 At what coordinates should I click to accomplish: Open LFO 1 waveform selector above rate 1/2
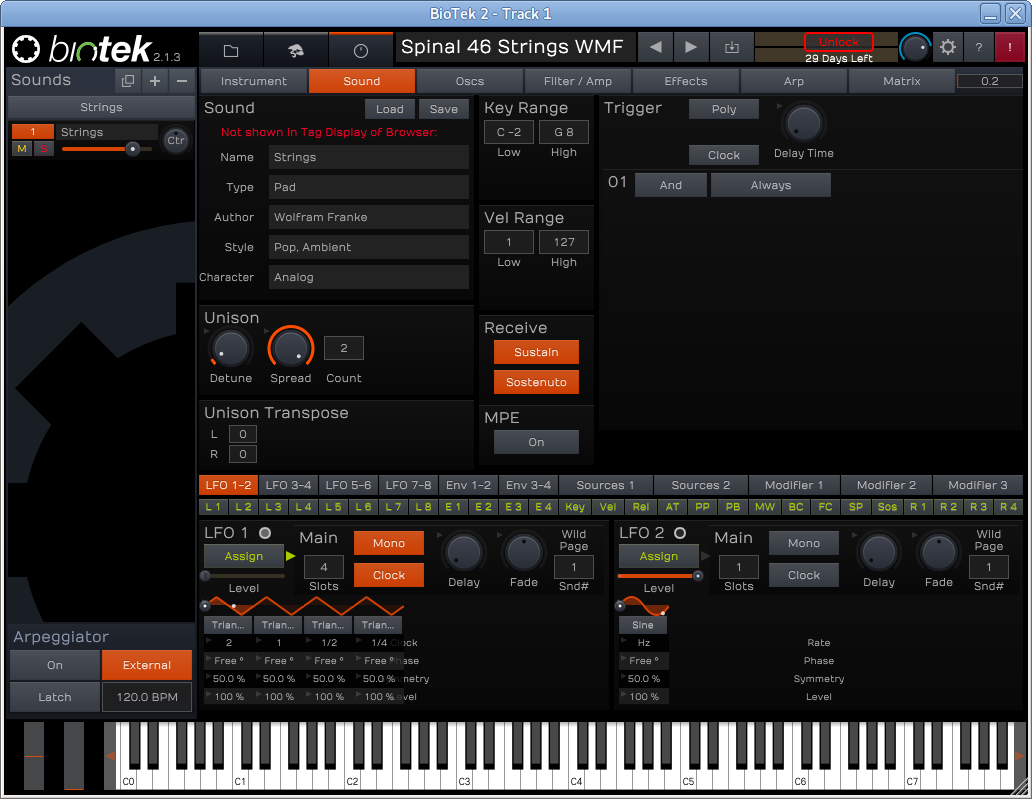(x=328, y=625)
